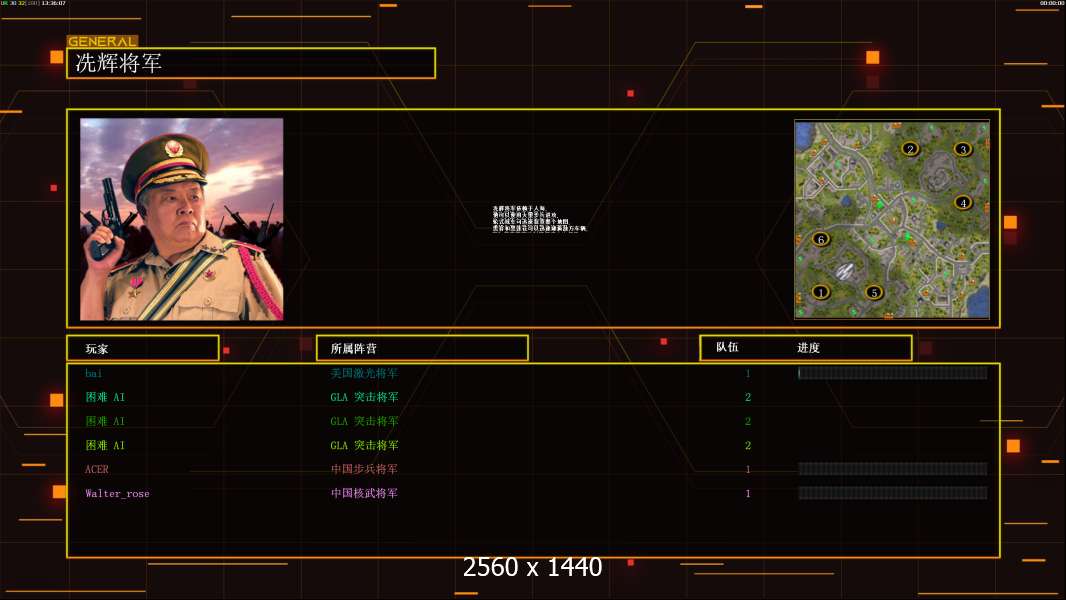Screen dimensions: 1066x600
Task: Click start position marker 3 on minimap
Action: pyautogui.click(x=963, y=149)
